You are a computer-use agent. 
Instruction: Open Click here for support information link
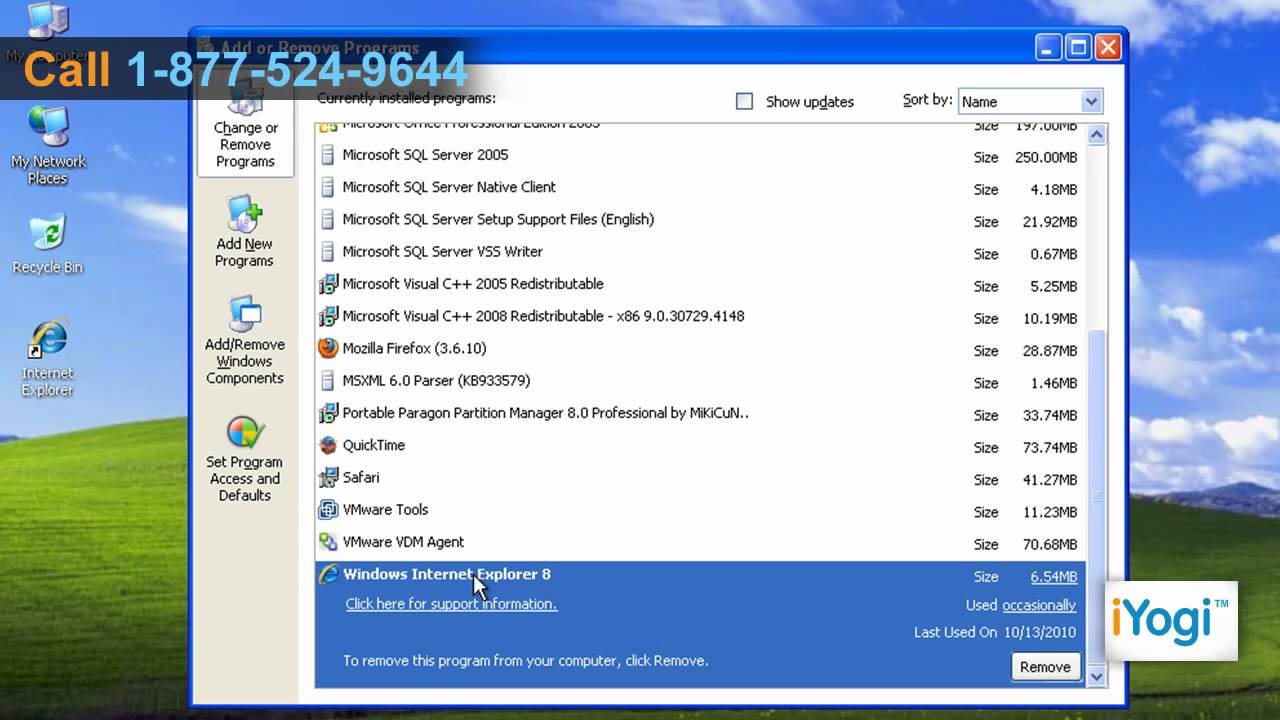[451, 604]
